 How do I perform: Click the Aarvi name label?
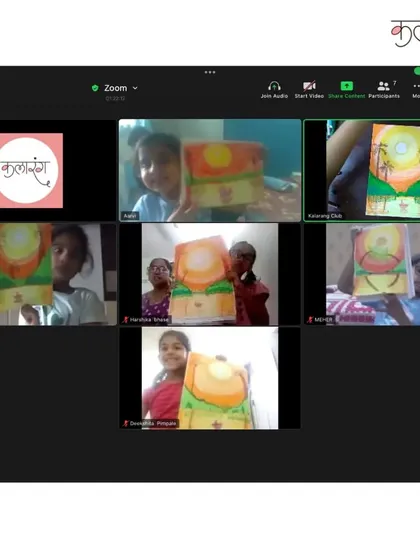click(130, 216)
